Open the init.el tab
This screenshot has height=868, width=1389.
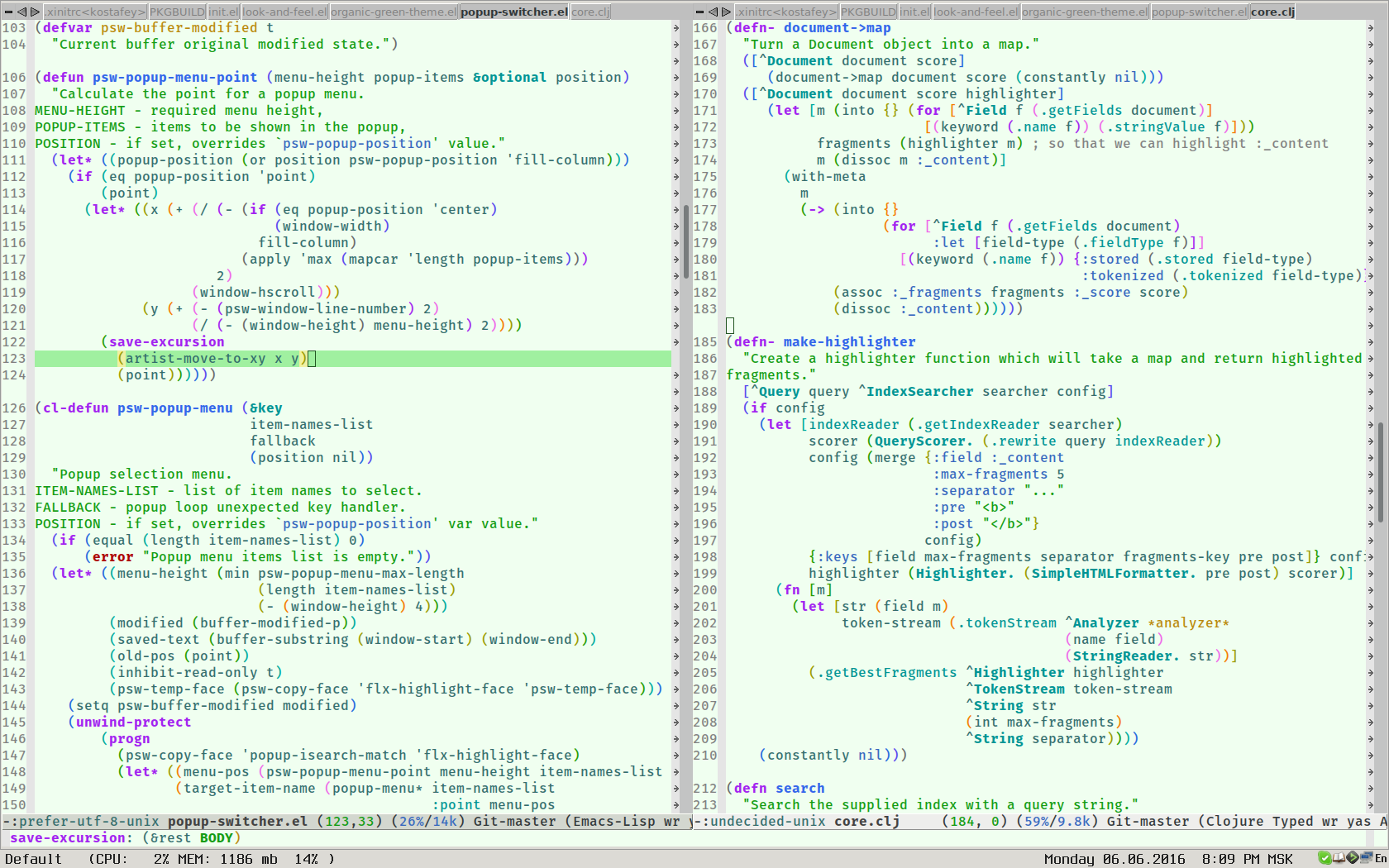(222, 11)
